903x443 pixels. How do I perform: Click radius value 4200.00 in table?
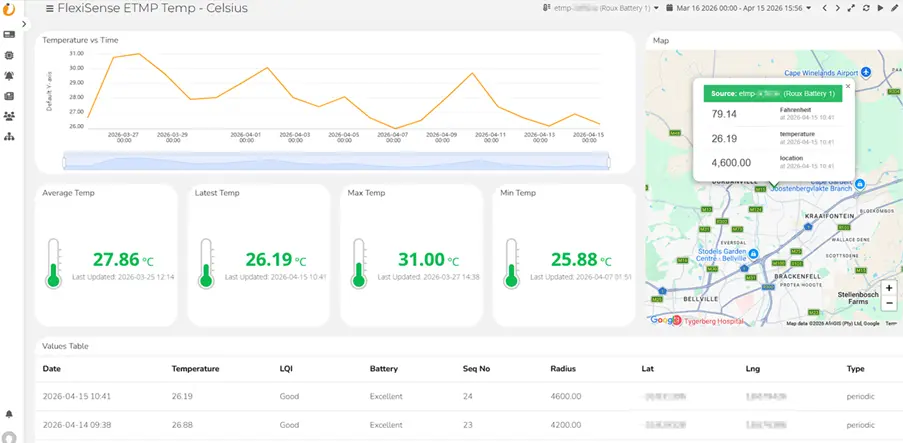point(566,425)
